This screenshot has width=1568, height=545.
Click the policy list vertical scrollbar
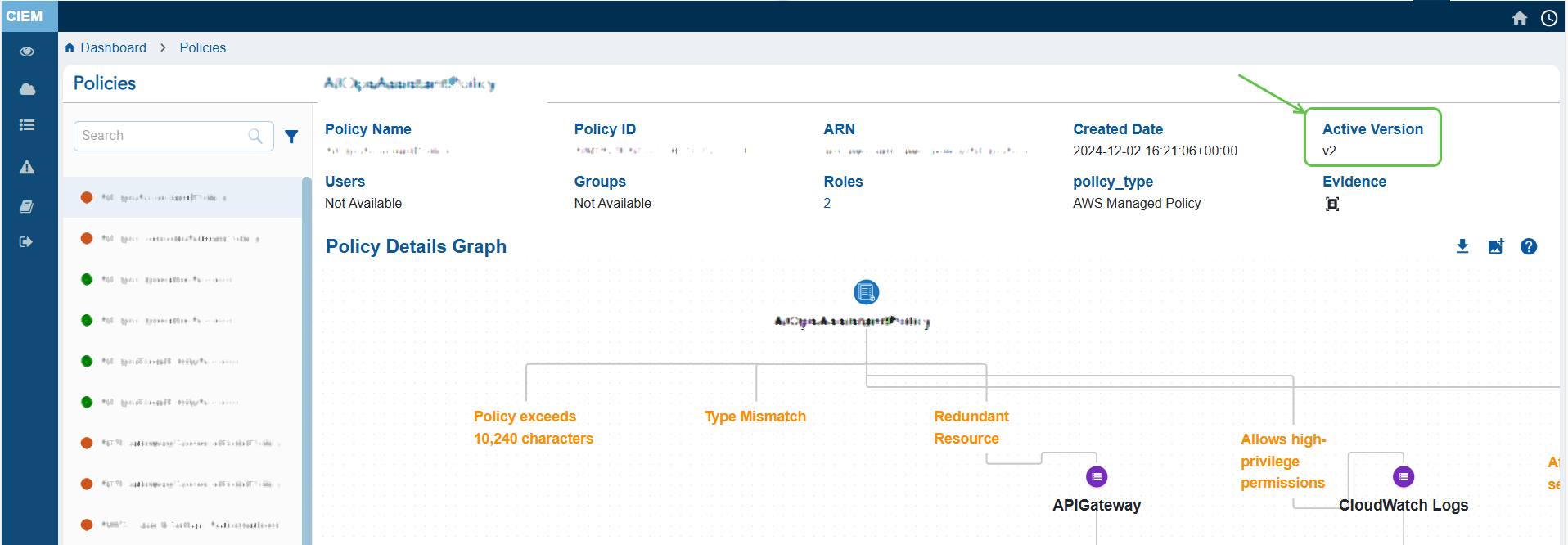tap(307, 360)
